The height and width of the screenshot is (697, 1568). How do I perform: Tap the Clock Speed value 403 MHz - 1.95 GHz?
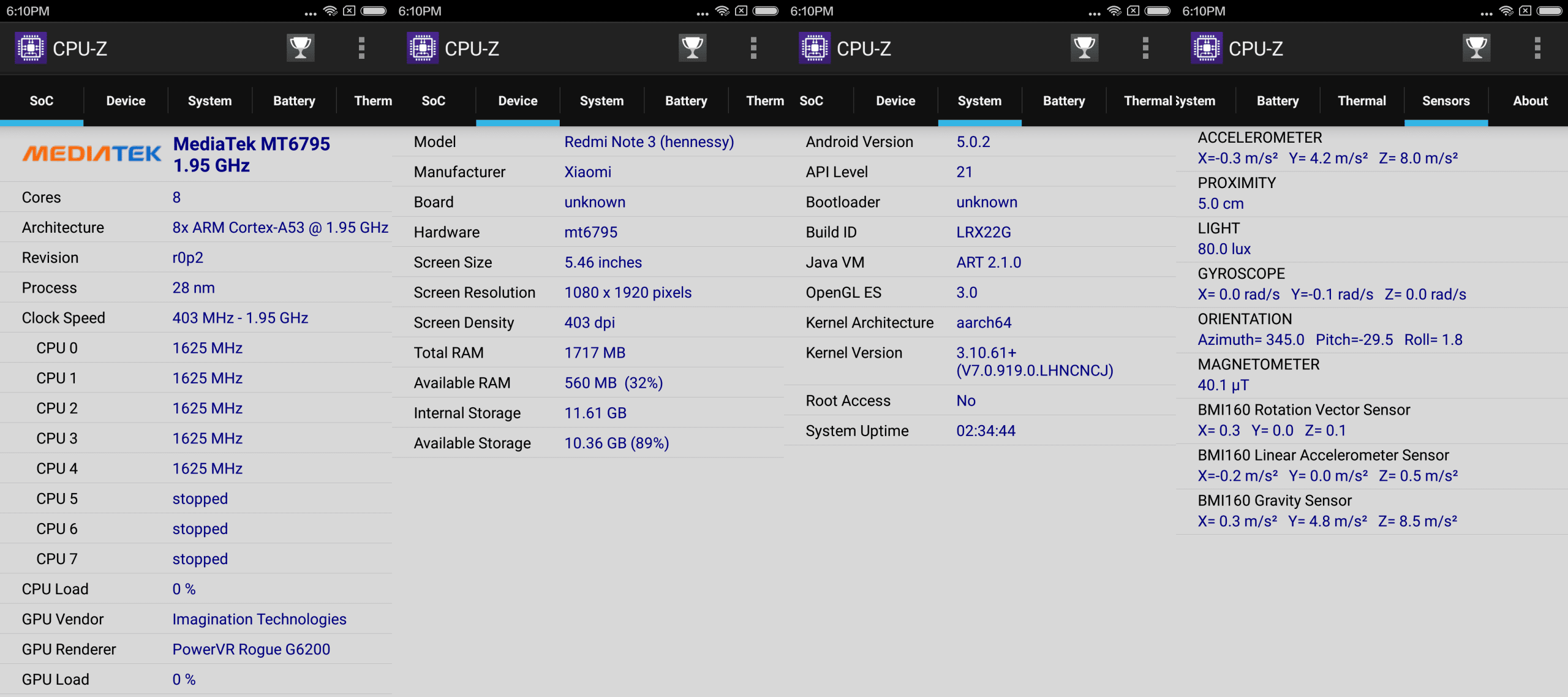(240, 318)
